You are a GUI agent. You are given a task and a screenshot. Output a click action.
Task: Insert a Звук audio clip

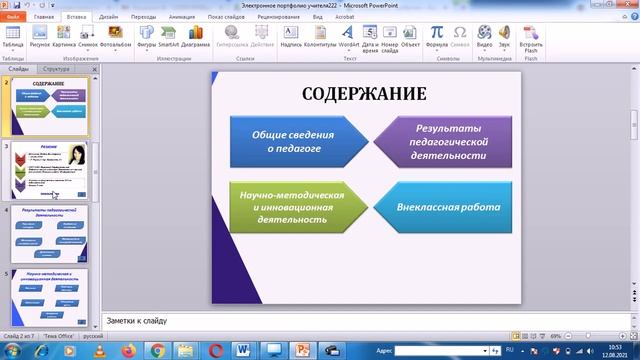pyautogui.click(x=504, y=37)
